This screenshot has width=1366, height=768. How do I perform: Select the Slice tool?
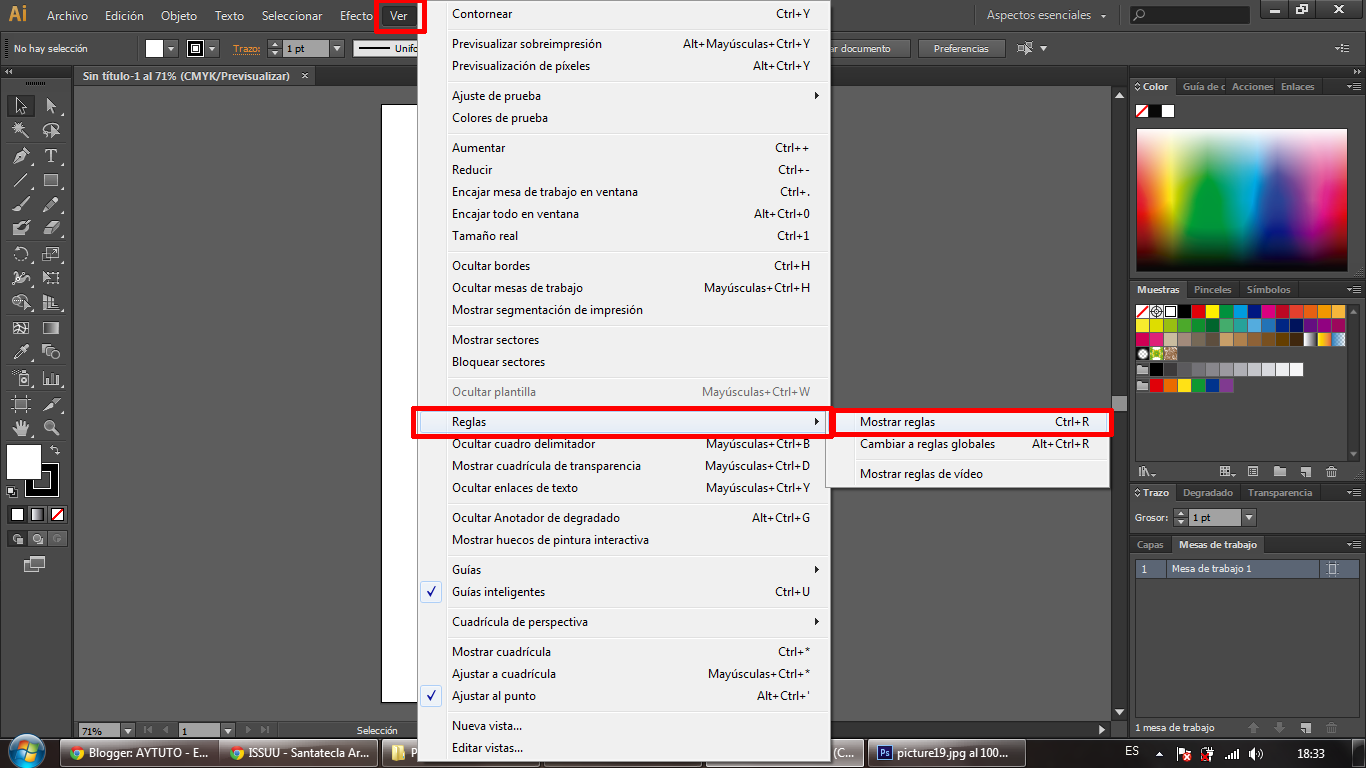pos(51,404)
